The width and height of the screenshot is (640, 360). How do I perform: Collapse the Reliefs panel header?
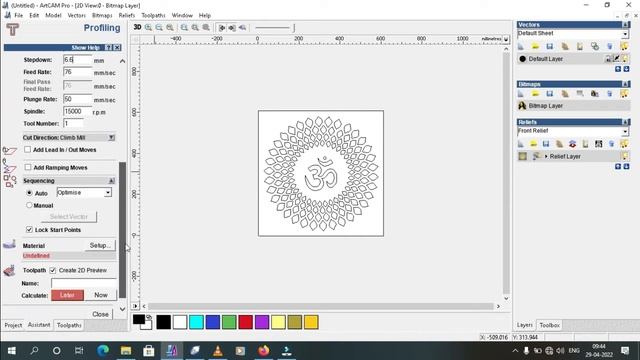[x=625, y=122]
